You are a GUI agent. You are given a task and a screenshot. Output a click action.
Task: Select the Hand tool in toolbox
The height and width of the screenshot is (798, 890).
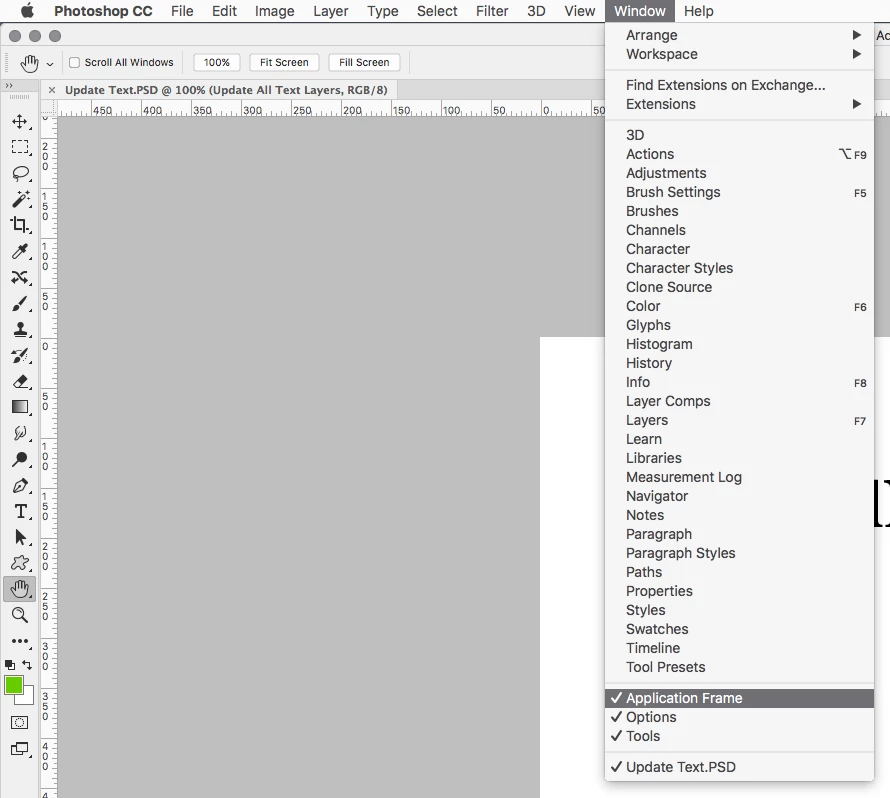20,589
